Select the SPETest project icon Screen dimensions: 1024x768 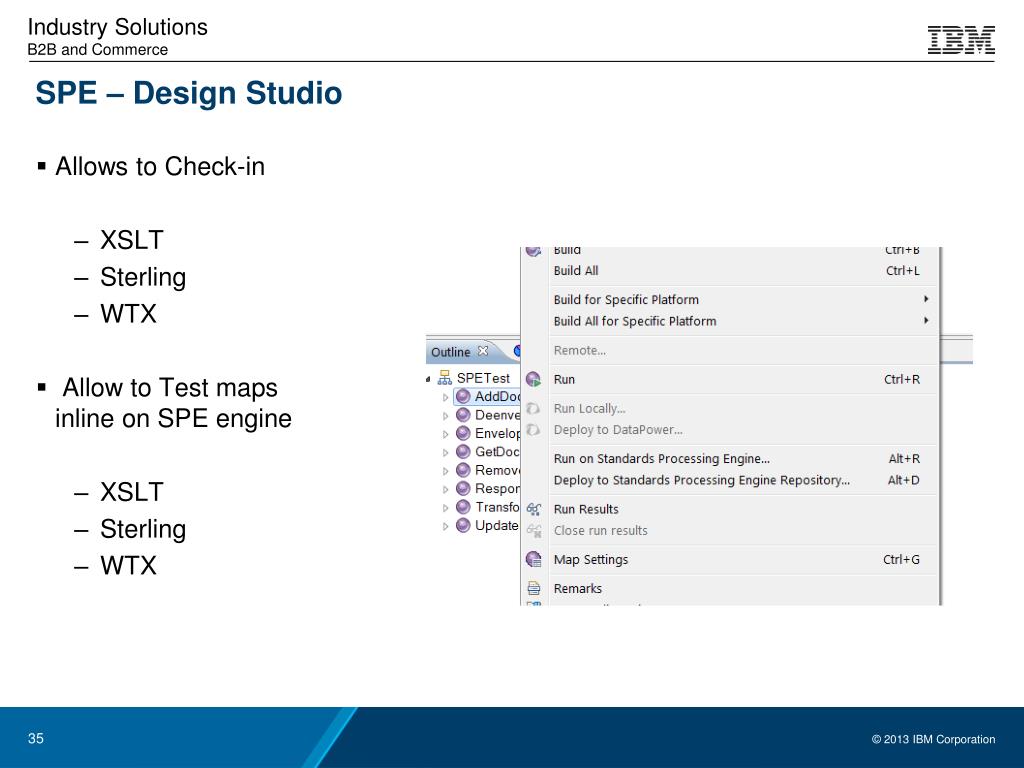[x=445, y=377]
